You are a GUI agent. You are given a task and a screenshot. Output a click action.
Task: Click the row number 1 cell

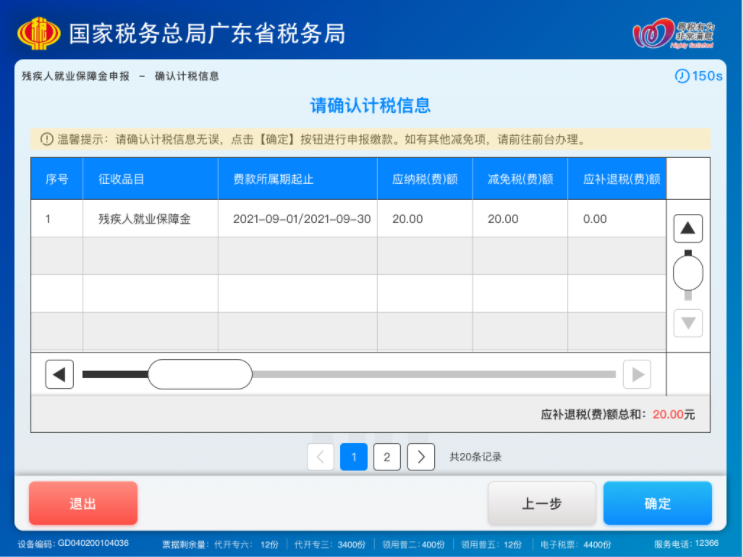coord(57,219)
